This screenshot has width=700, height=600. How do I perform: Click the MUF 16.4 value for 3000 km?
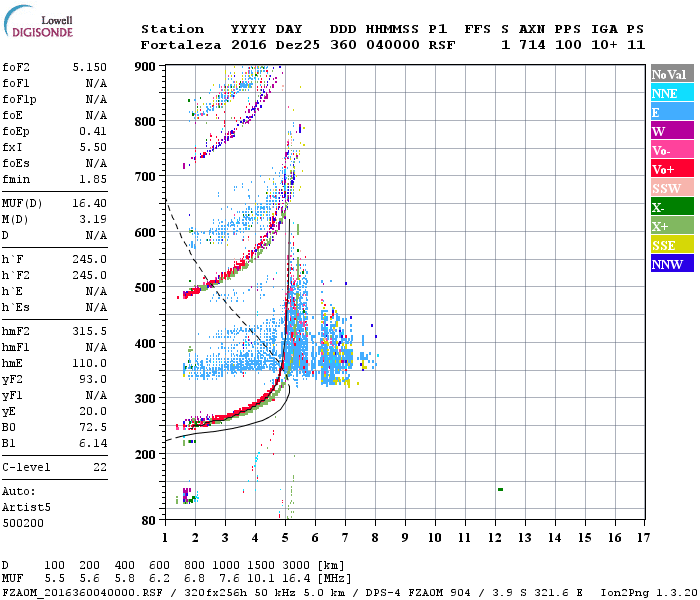(x=296, y=579)
